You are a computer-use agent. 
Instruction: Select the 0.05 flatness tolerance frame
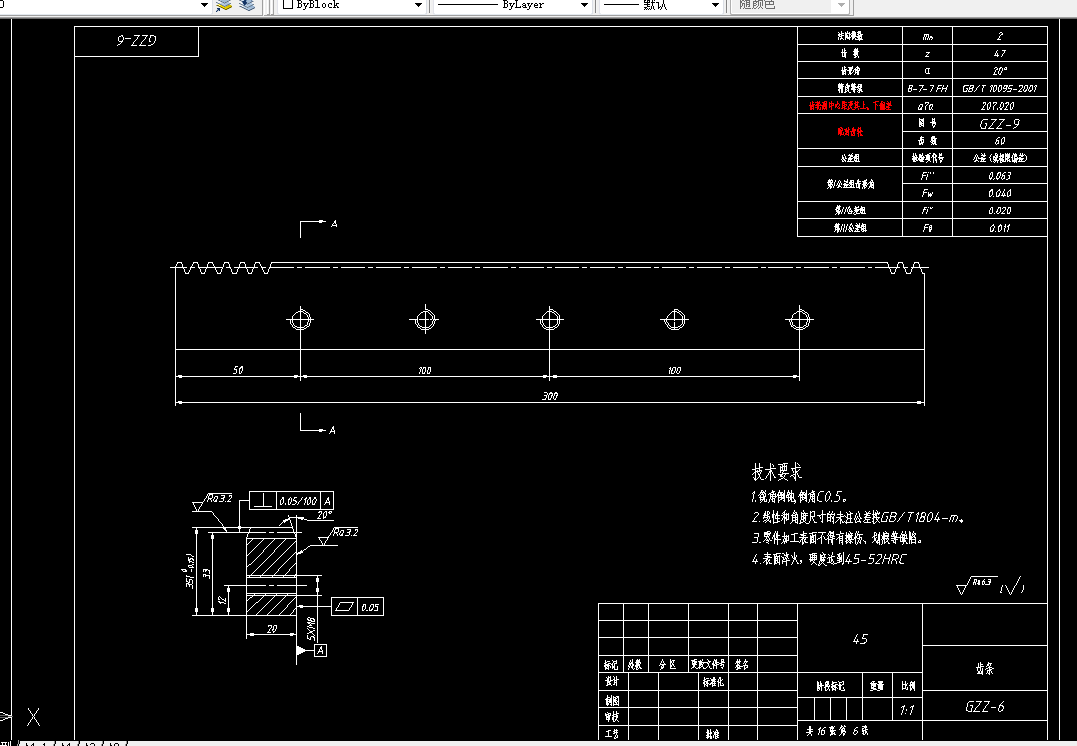357,607
